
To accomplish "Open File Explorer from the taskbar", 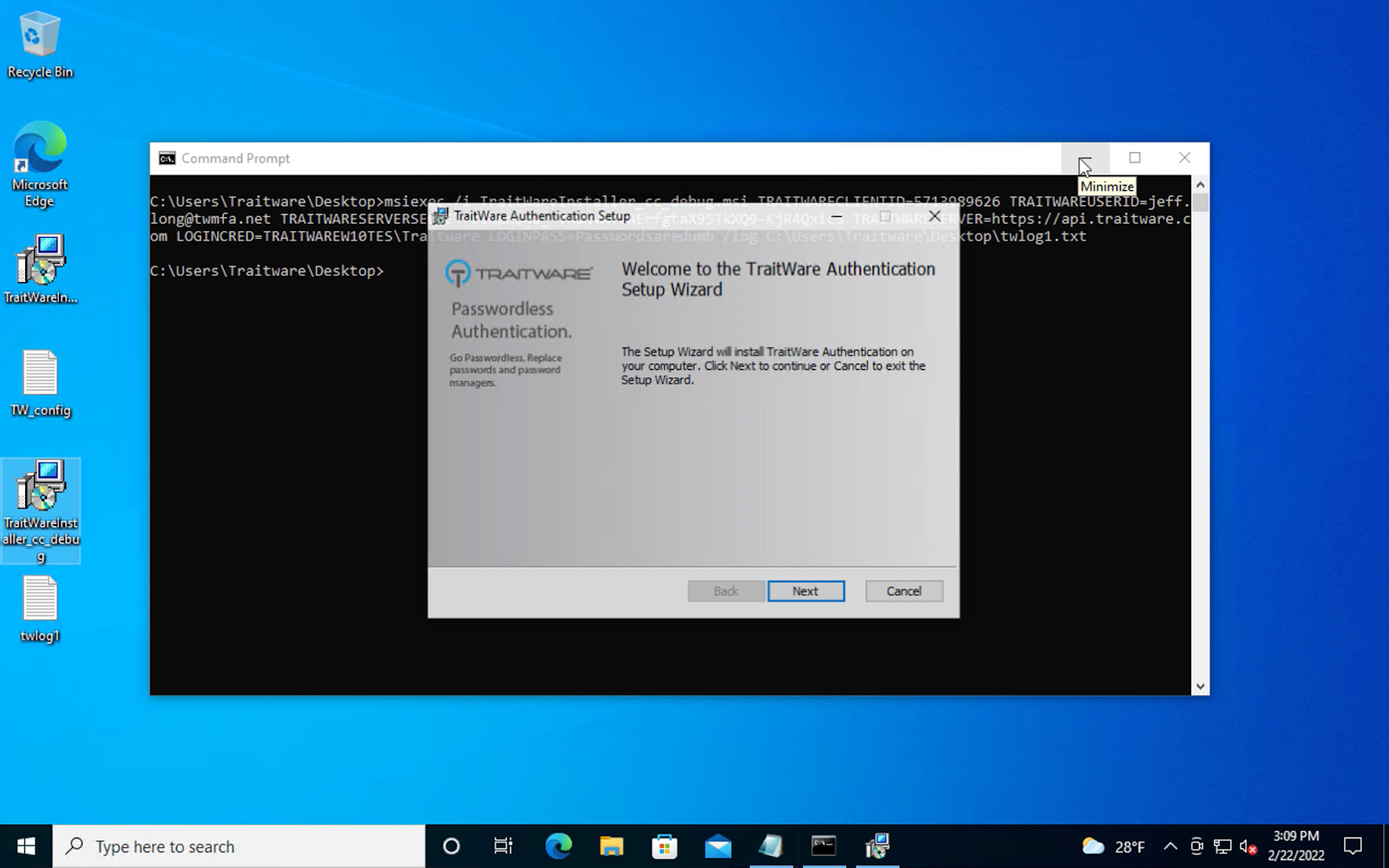I will [x=611, y=846].
